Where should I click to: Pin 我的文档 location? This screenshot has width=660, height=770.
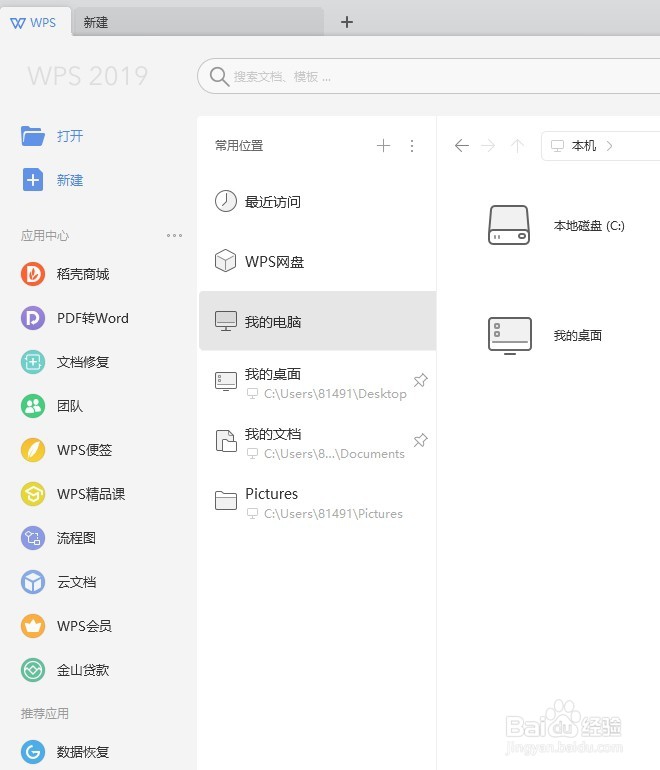pyautogui.click(x=420, y=440)
